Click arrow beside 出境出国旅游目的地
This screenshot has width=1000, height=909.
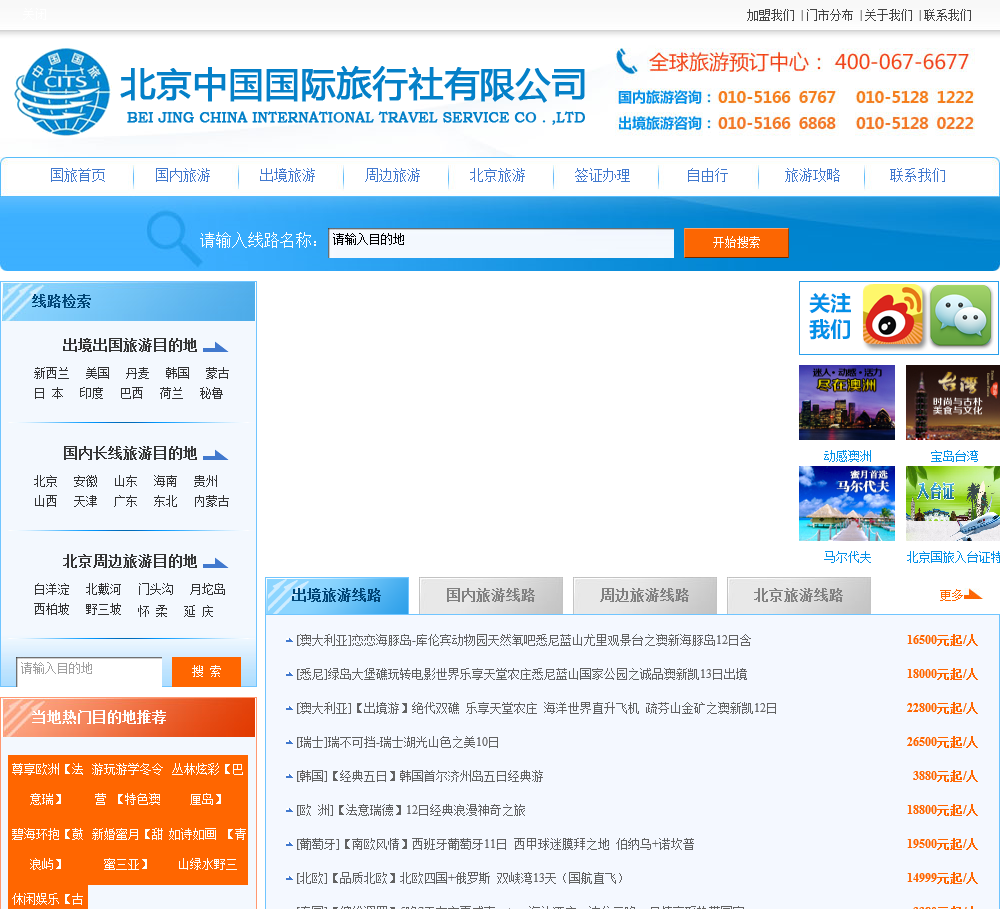pos(215,347)
